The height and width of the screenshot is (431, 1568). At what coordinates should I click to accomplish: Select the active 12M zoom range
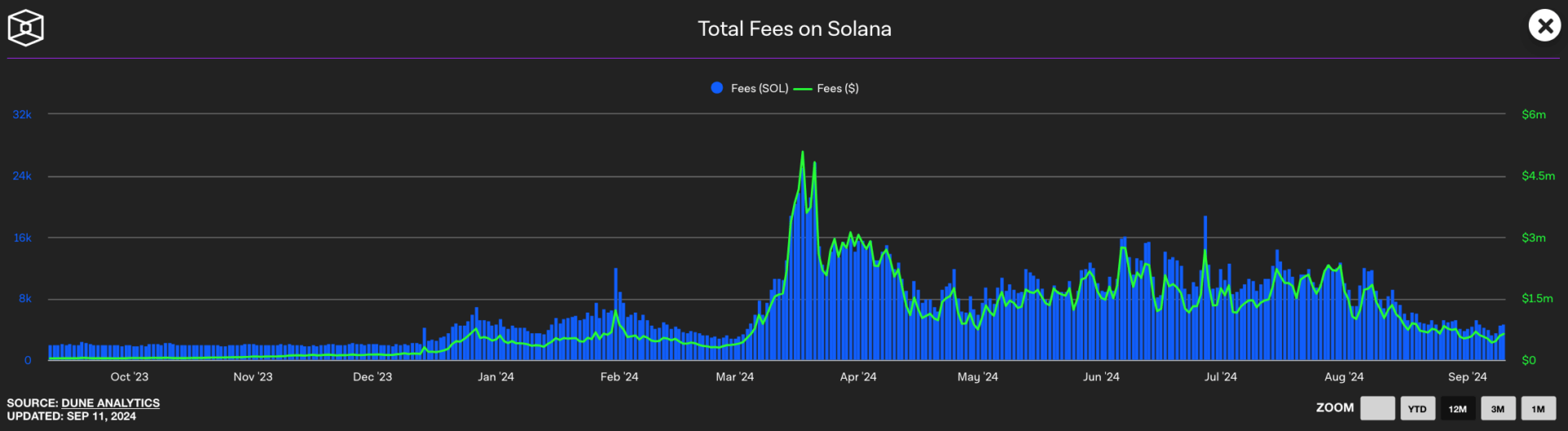[x=1457, y=409]
